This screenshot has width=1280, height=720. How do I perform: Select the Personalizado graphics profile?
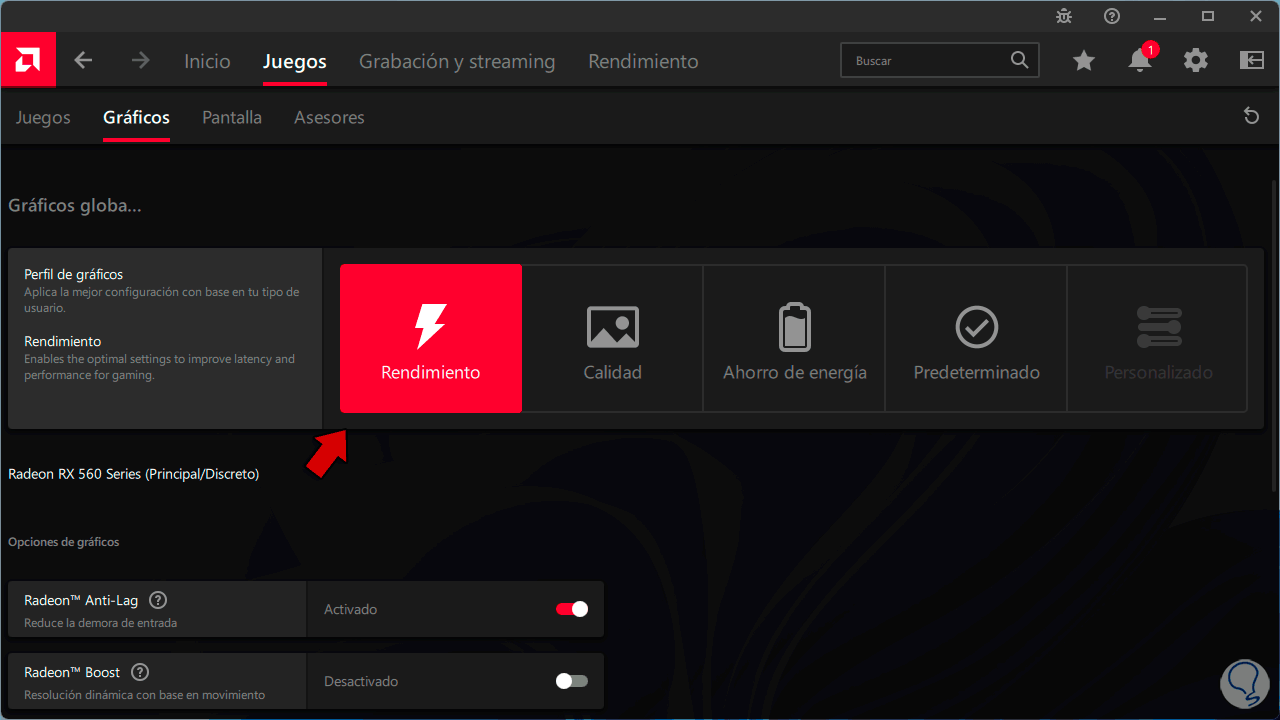1158,338
